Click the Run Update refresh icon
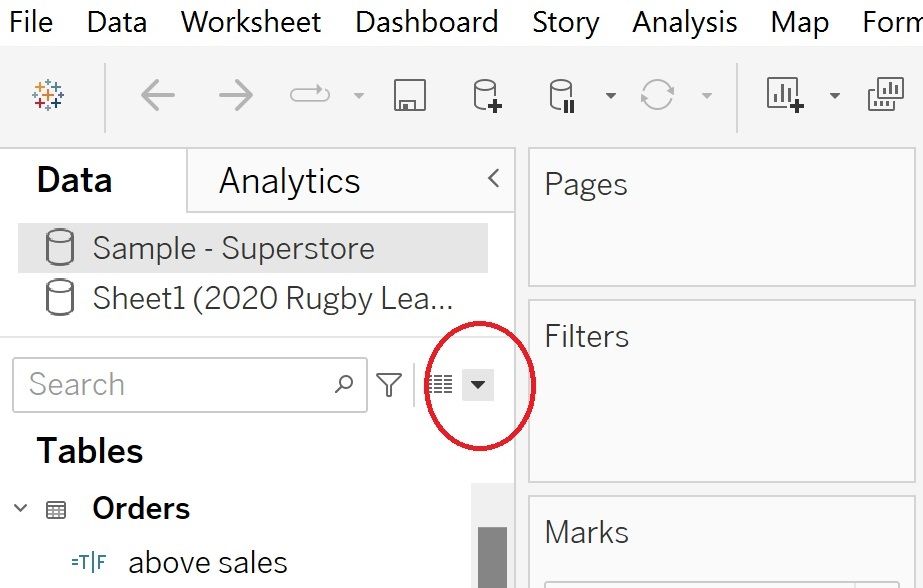This screenshot has height=588, width=923. (x=657, y=96)
